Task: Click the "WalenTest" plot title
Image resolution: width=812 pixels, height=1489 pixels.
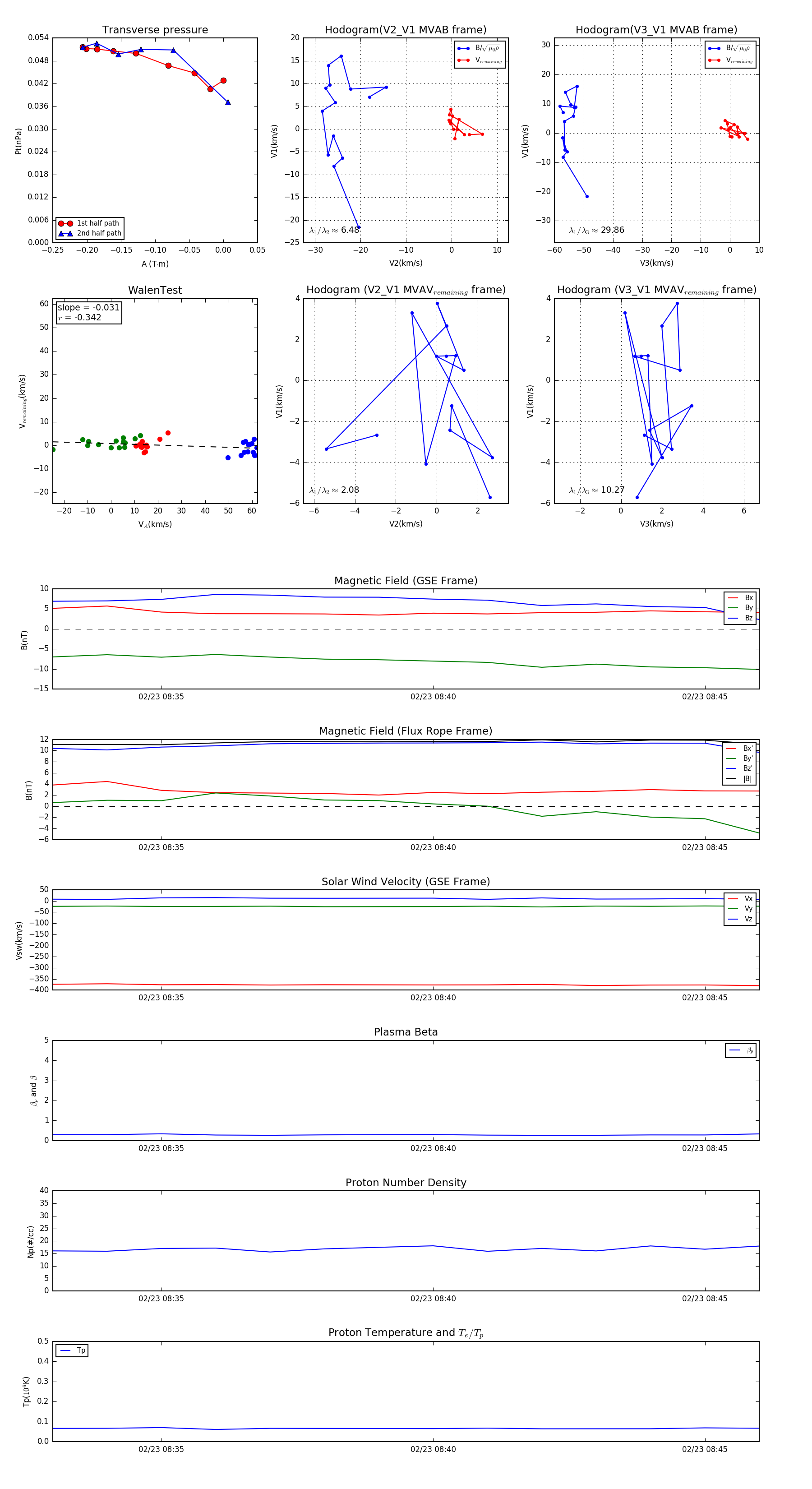Action: point(155,290)
